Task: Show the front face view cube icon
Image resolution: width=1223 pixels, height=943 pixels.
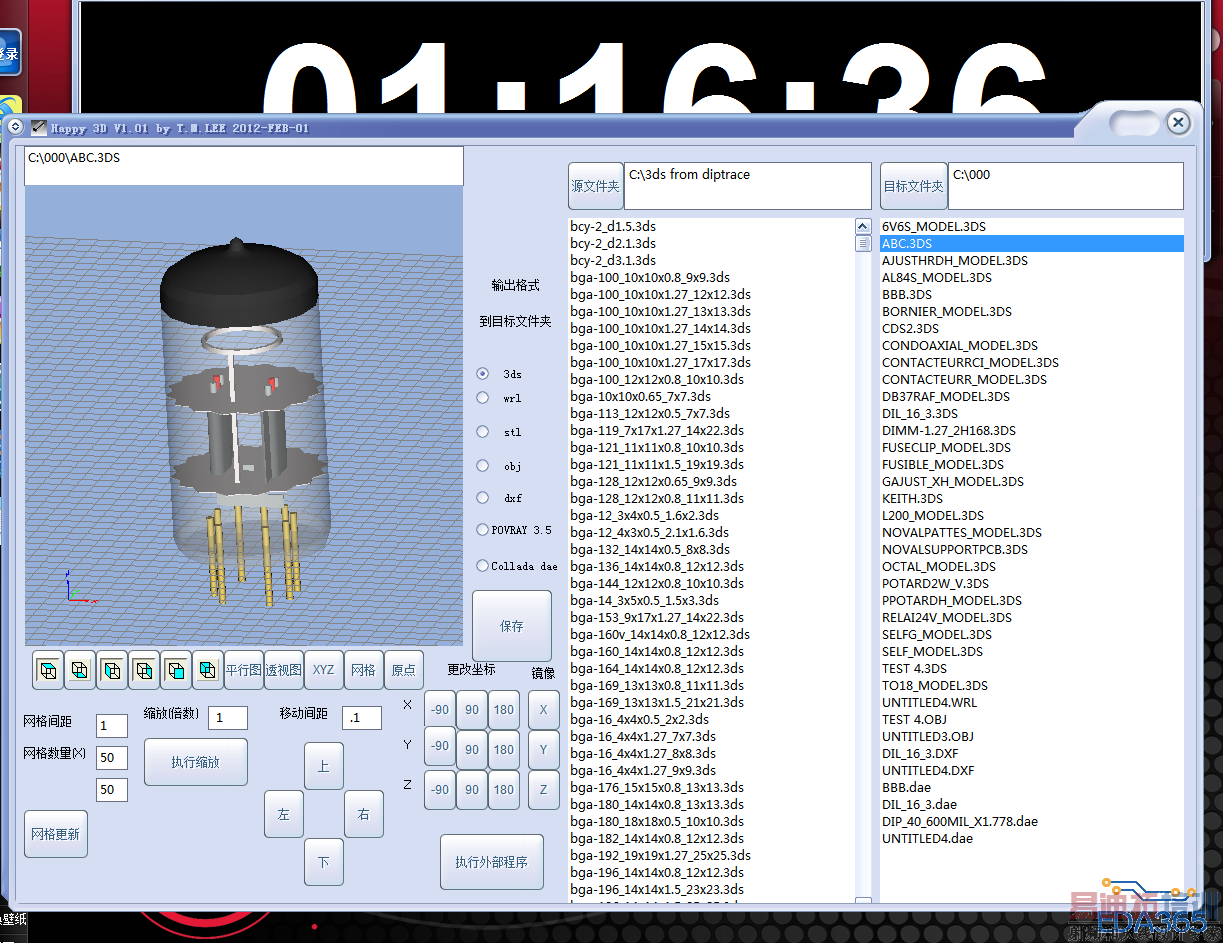Action: click(x=176, y=670)
